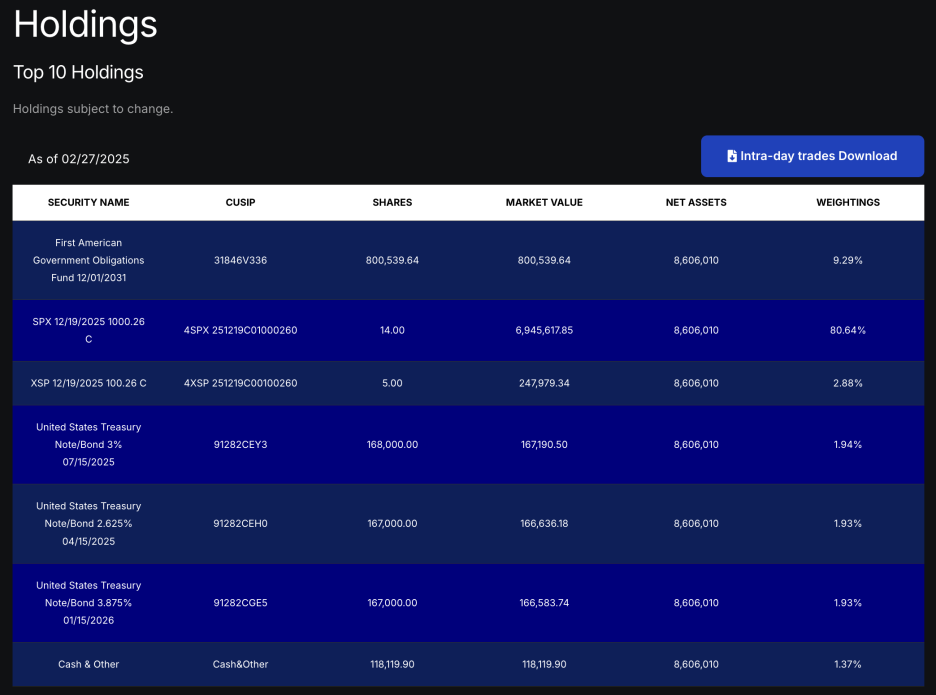Click the As of 02/27/2025 date text
This screenshot has width=936, height=695.
point(79,159)
